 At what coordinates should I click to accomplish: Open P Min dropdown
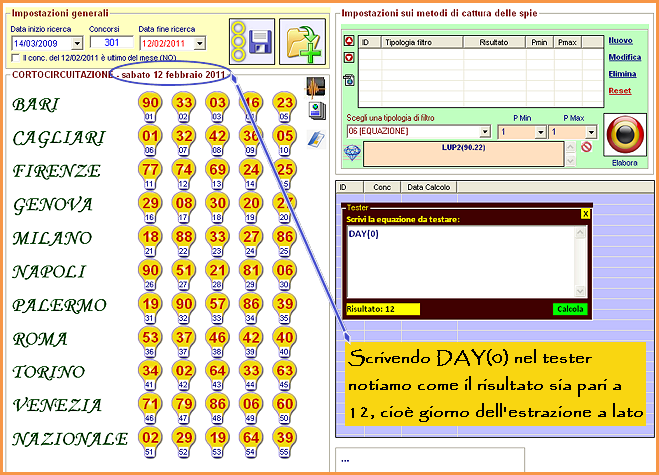[540, 132]
